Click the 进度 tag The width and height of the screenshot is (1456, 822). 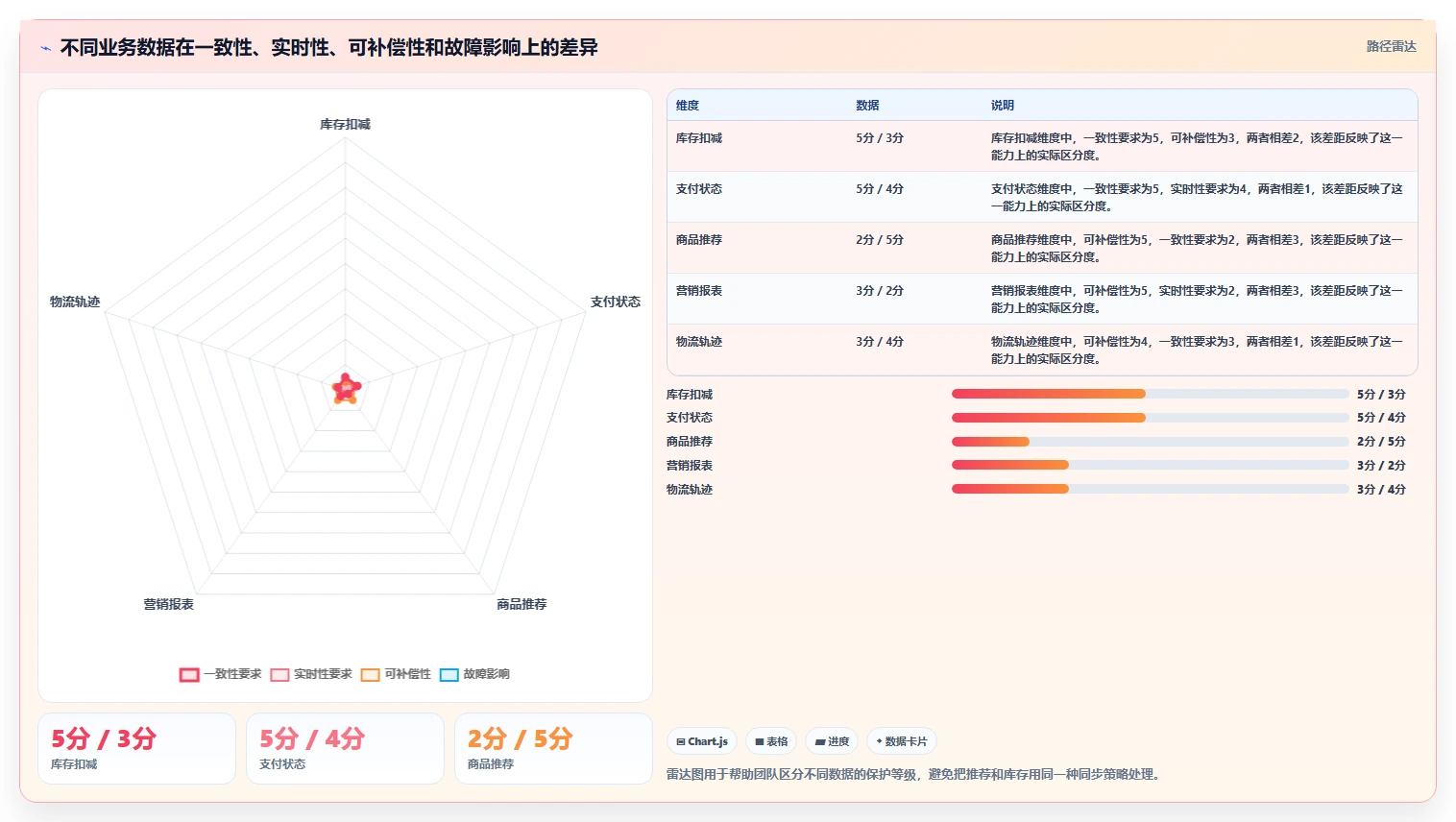click(x=832, y=741)
